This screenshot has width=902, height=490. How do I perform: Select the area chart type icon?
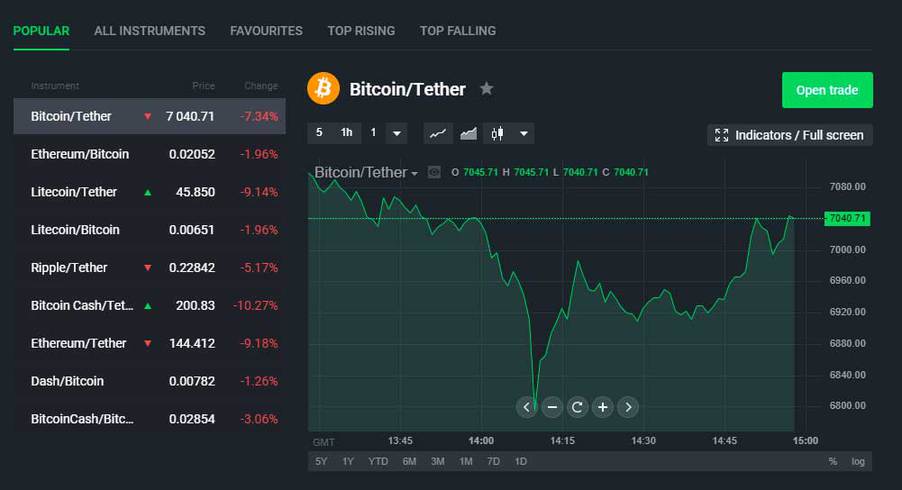click(468, 134)
